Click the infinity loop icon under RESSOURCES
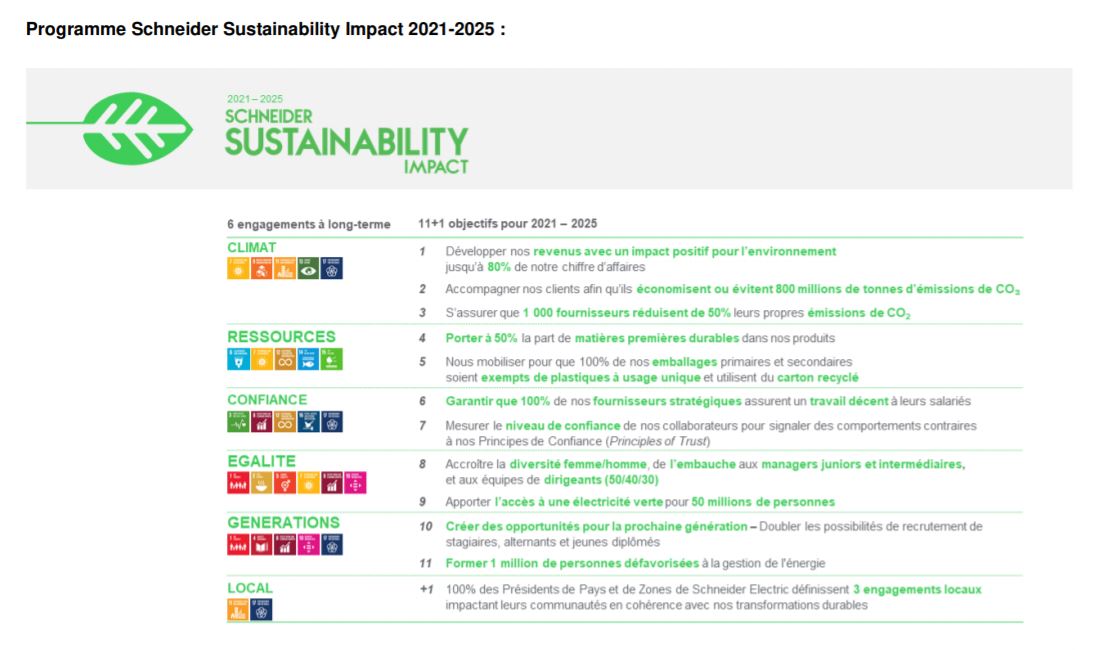Viewport: 1093px width, 650px height. 285,359
